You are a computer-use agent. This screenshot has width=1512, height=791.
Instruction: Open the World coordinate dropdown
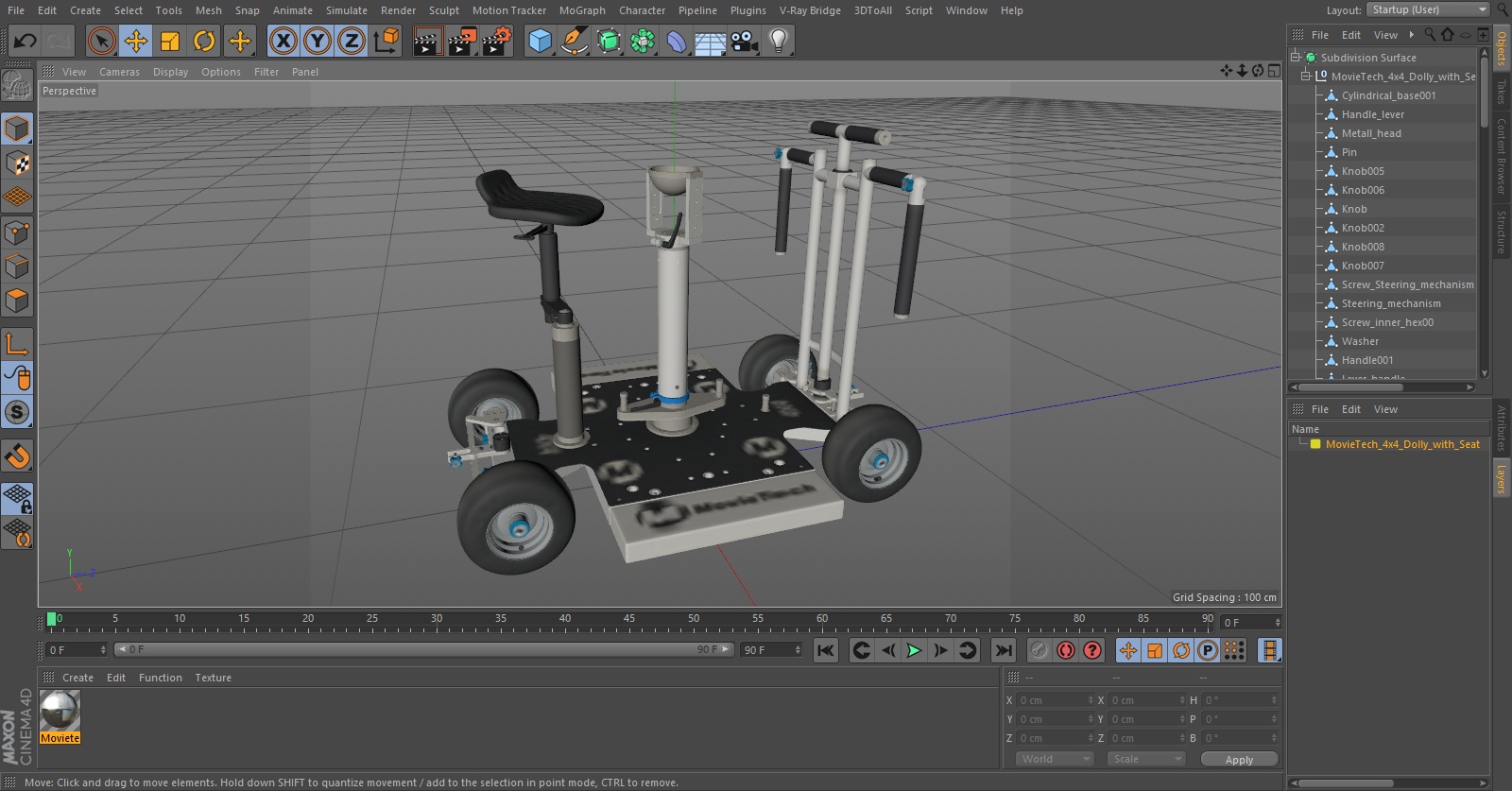click(1056, 759)
